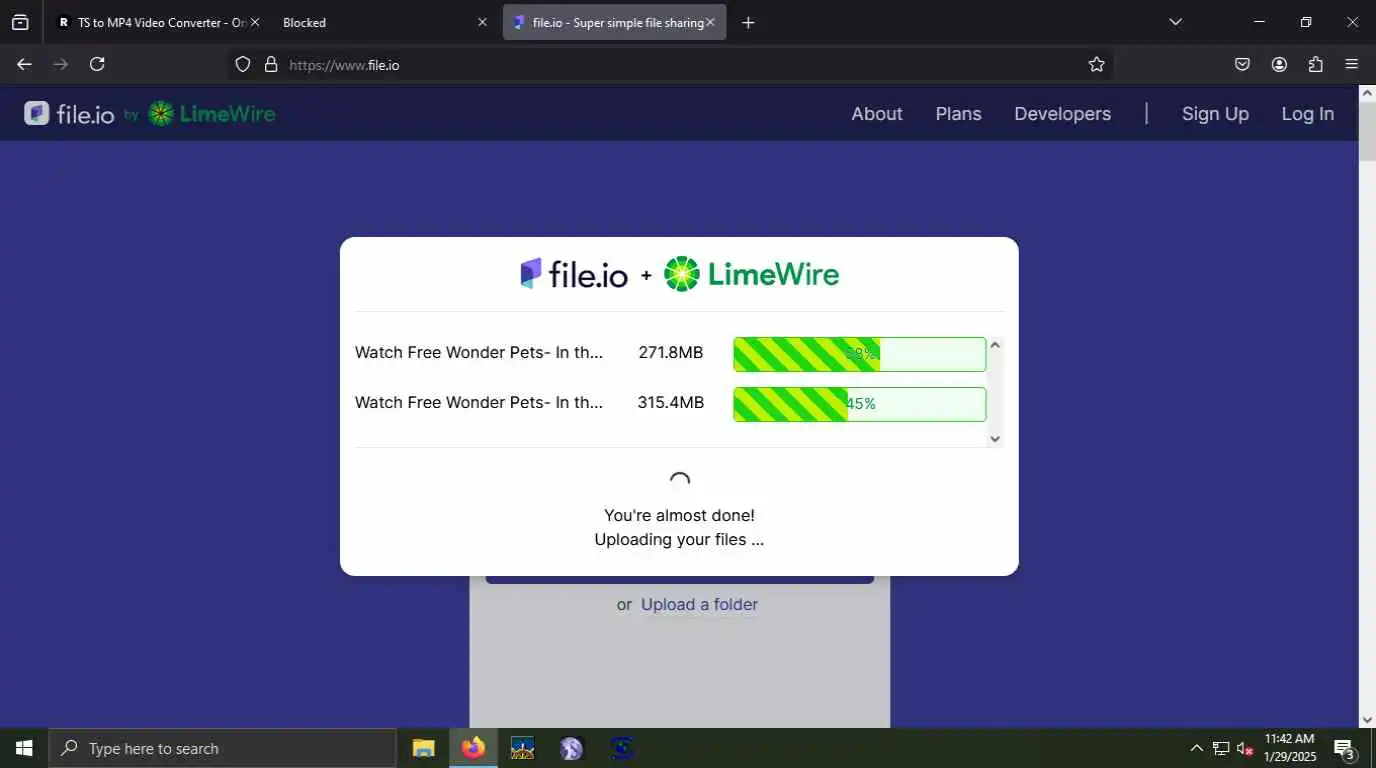Open the Extensions puzzle icon

point(1316,64)
